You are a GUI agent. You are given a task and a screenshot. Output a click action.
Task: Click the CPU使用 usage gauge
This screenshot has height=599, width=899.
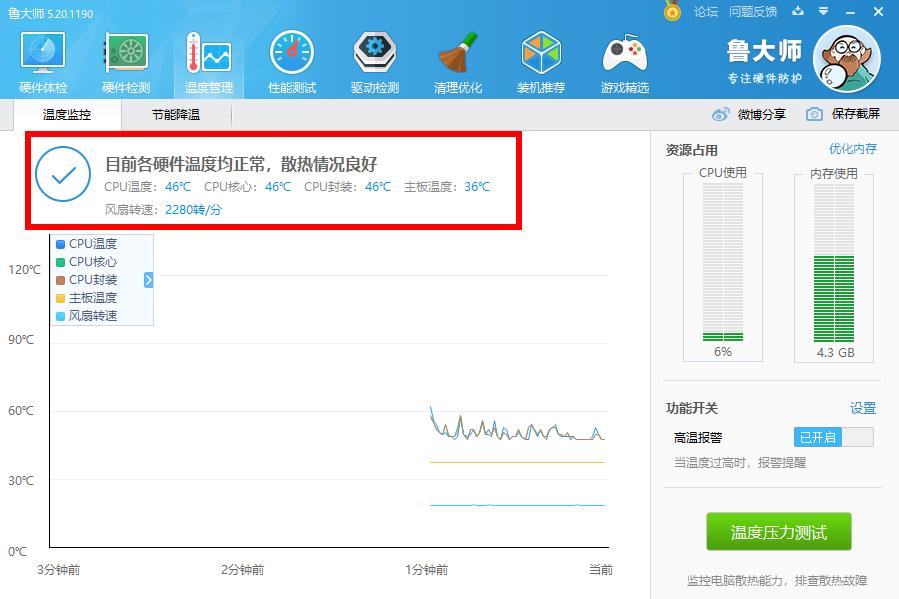coord(720,265)
